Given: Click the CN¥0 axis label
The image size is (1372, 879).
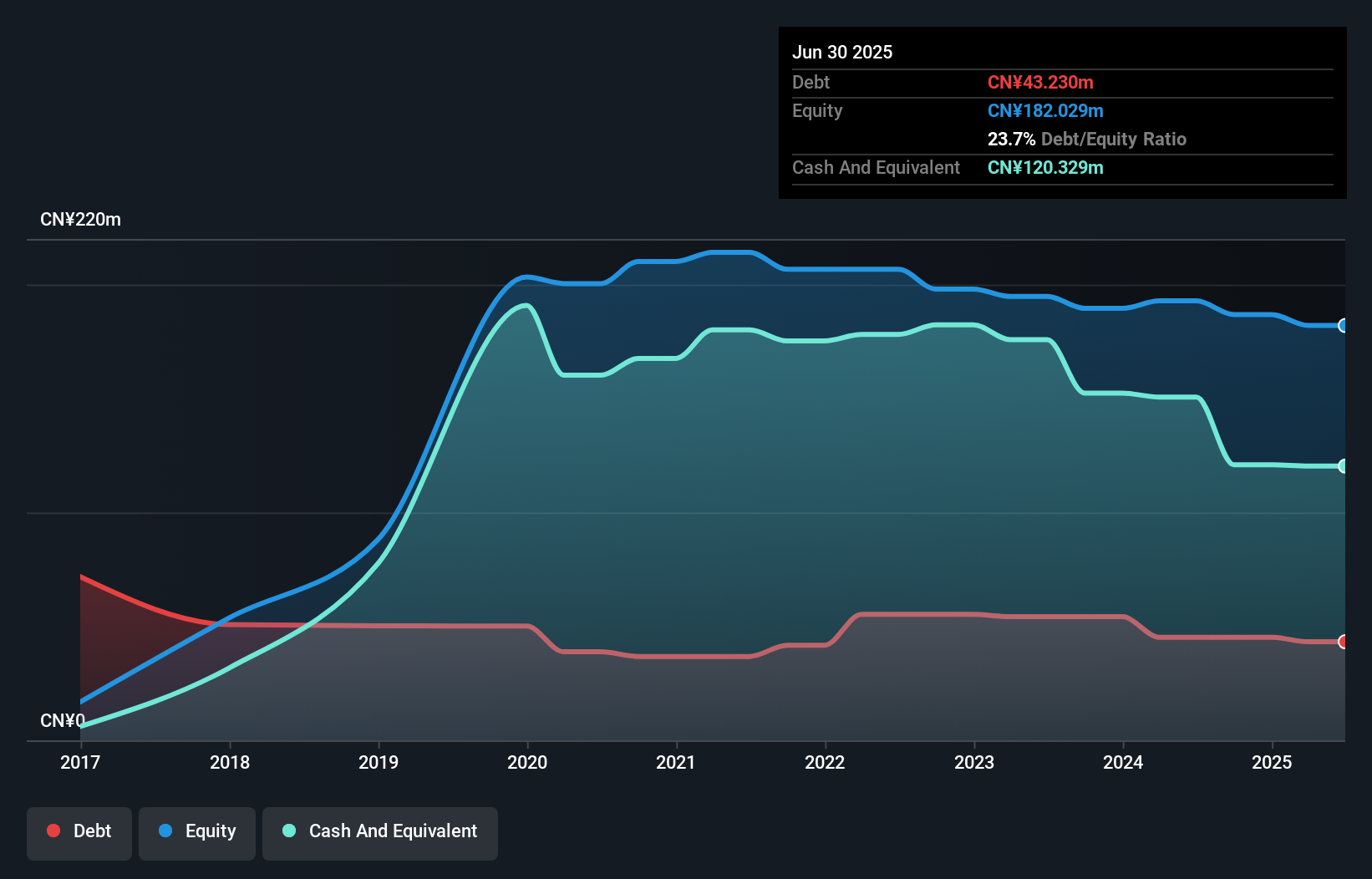Looking at the screenshot, I should pyautogui.click(x=62, y=720).
